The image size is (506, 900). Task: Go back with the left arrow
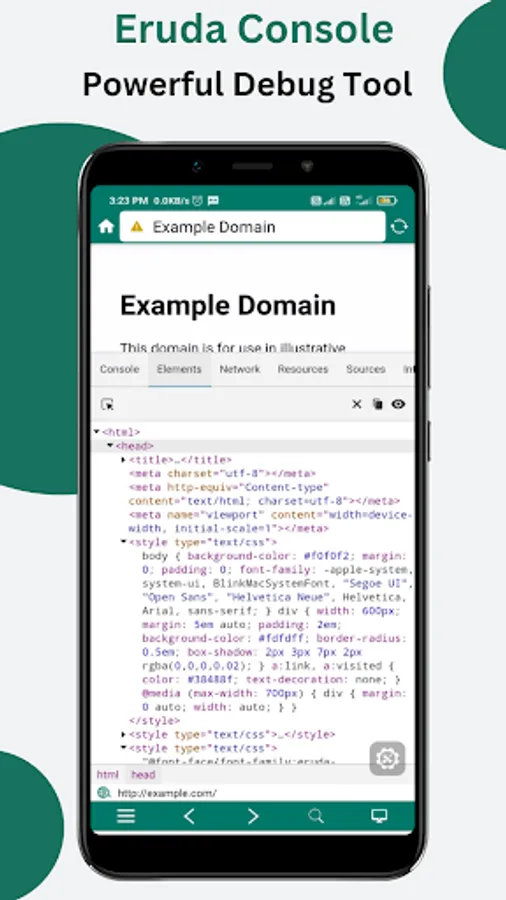pyautogui.click(x=189, y=816)
